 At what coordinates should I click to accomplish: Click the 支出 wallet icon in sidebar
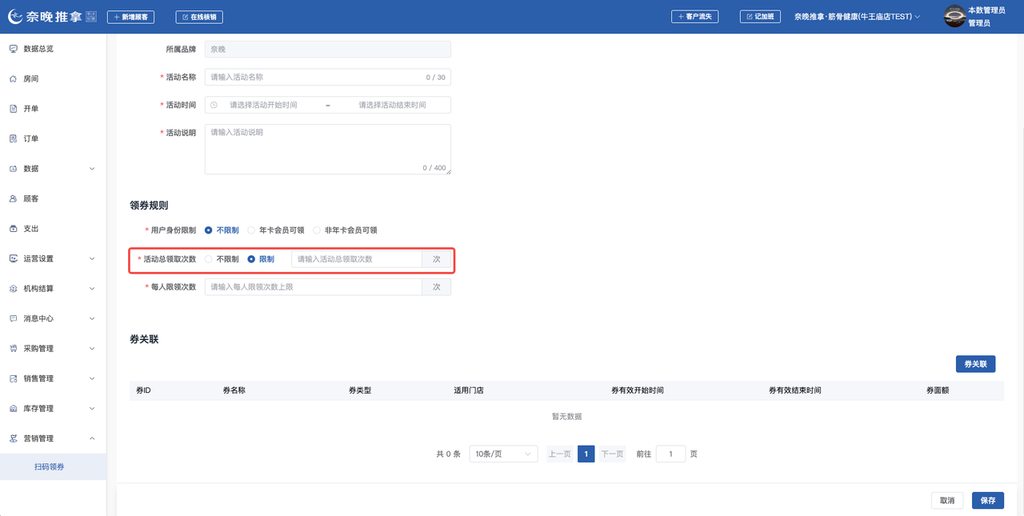coord(13,229)
